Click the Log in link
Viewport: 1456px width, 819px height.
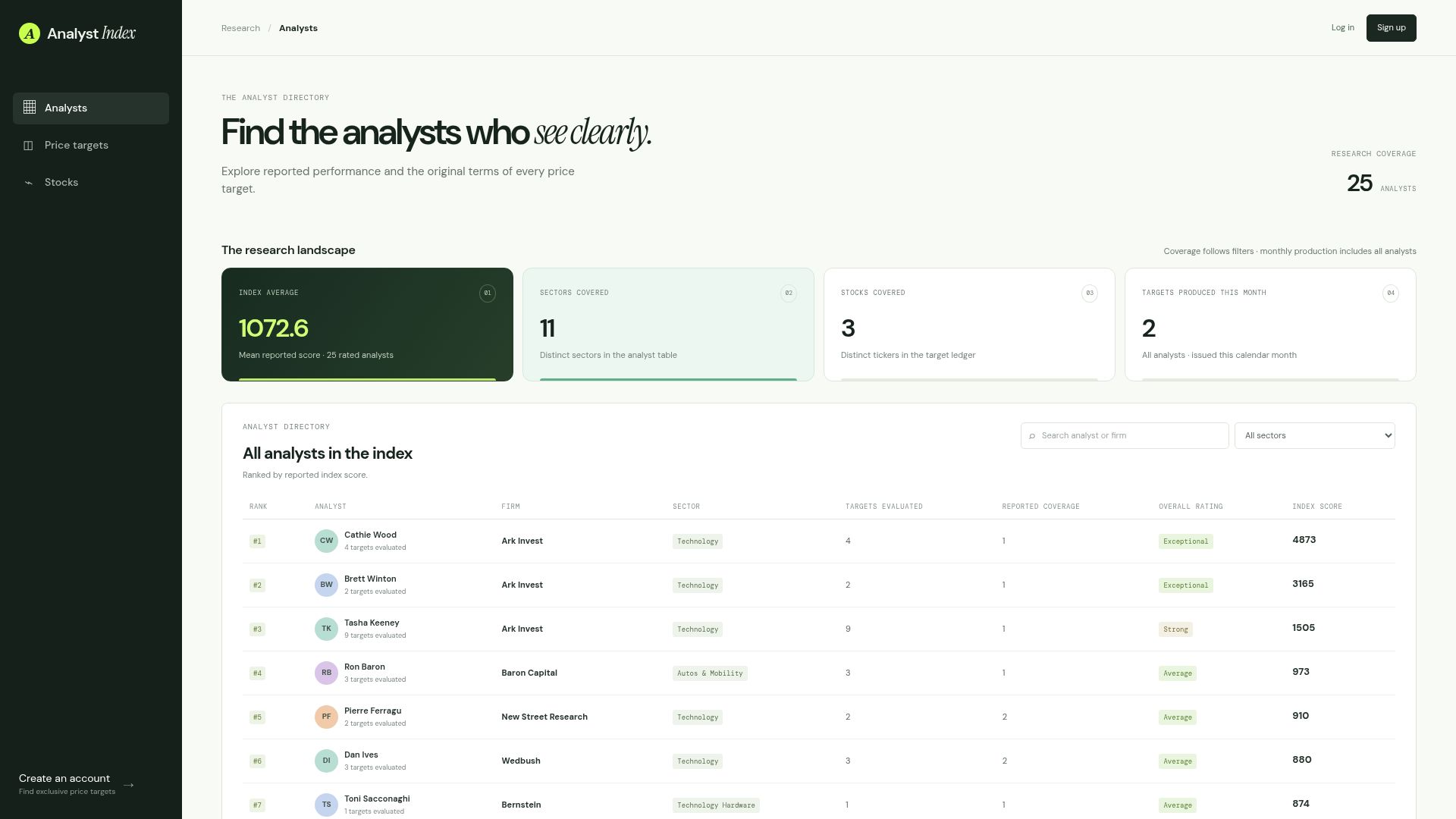[x=1342, y=28]
